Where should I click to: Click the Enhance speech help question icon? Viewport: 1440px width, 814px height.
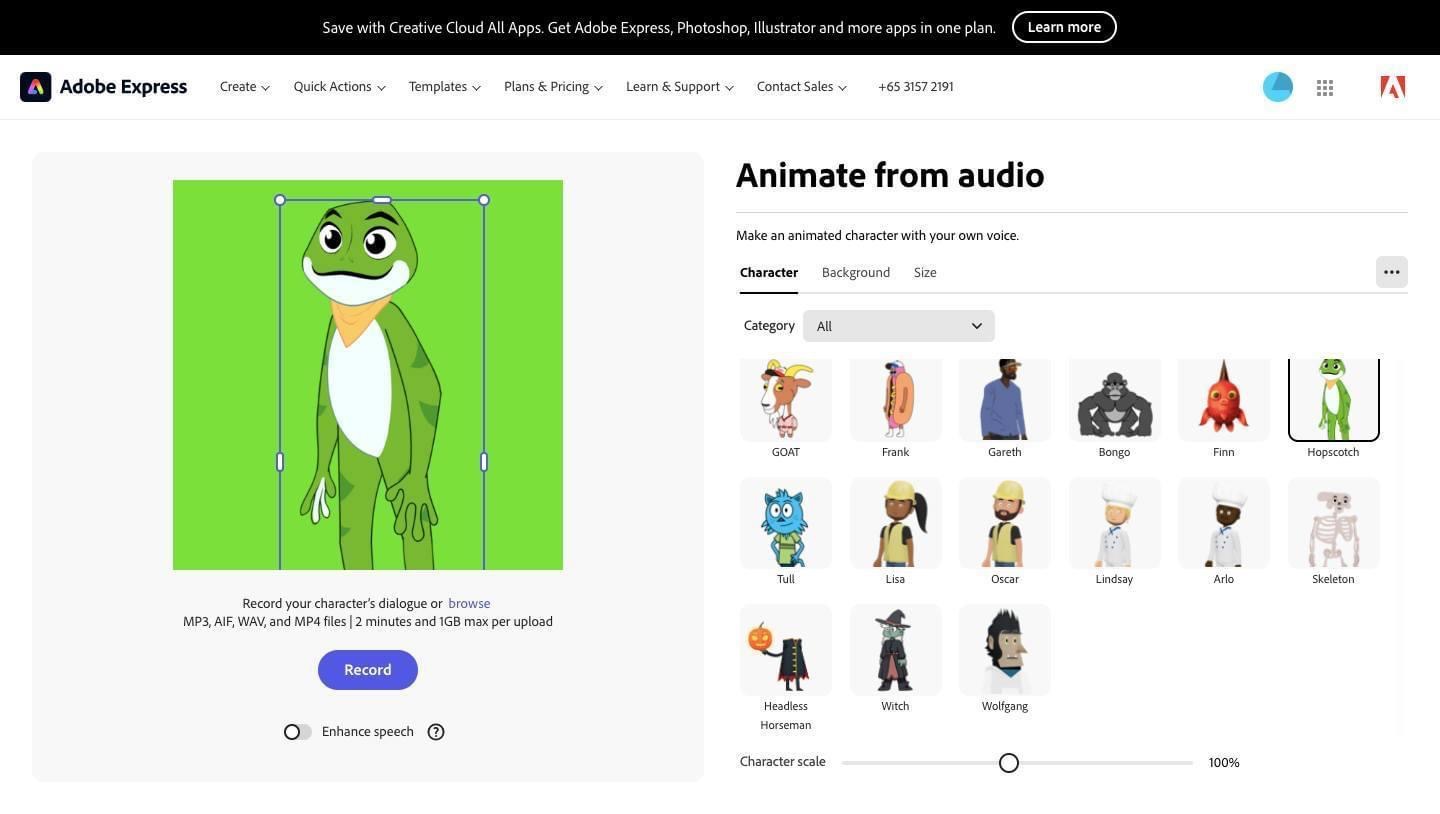436,732
